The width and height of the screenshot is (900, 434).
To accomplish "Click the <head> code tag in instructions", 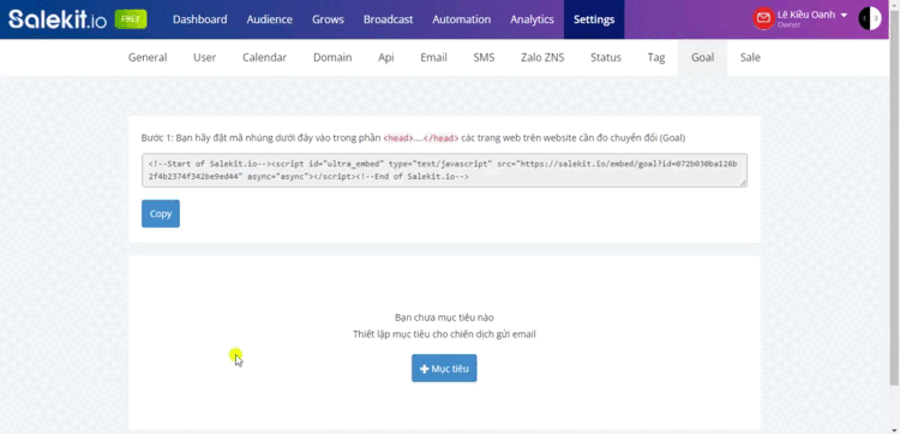I will point(398,138).
